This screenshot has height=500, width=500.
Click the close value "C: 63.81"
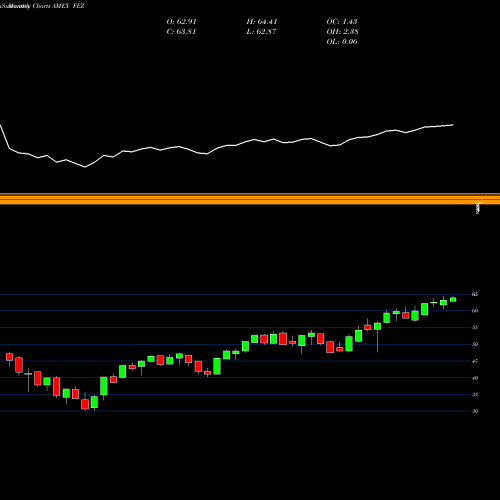181,32
